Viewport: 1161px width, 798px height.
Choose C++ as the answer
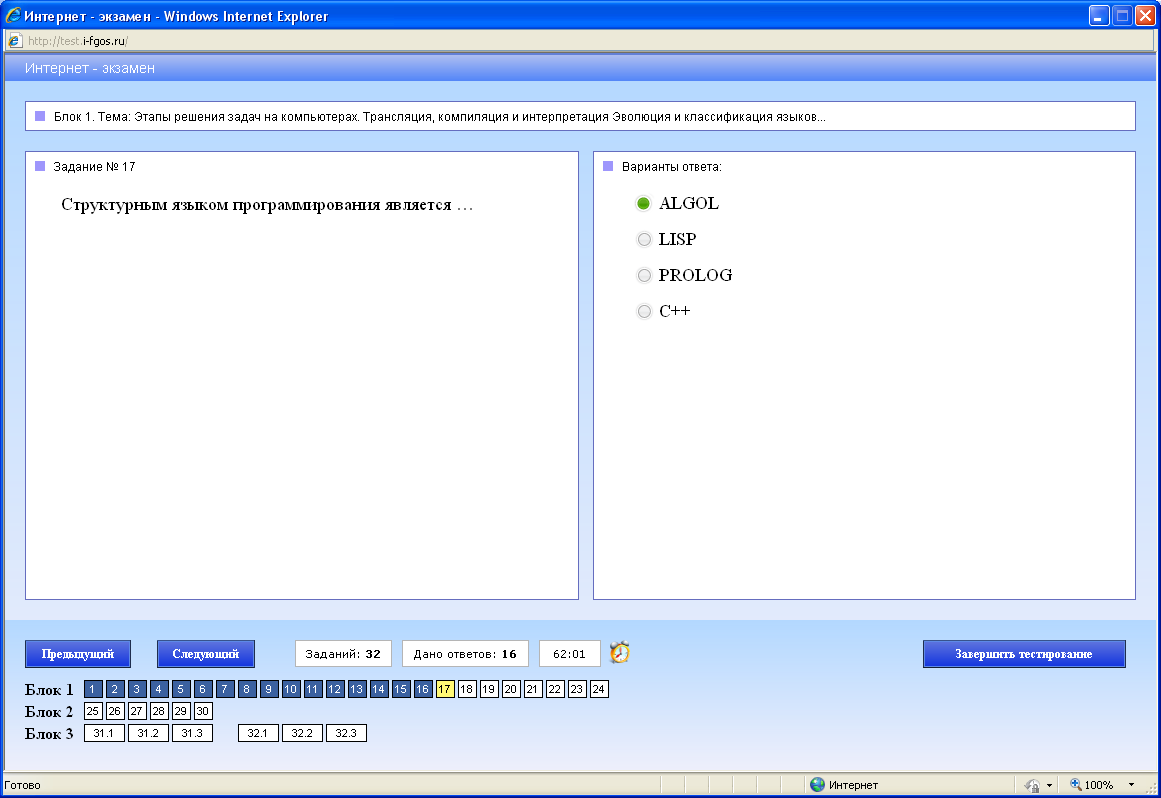click(x=644, y=311)
